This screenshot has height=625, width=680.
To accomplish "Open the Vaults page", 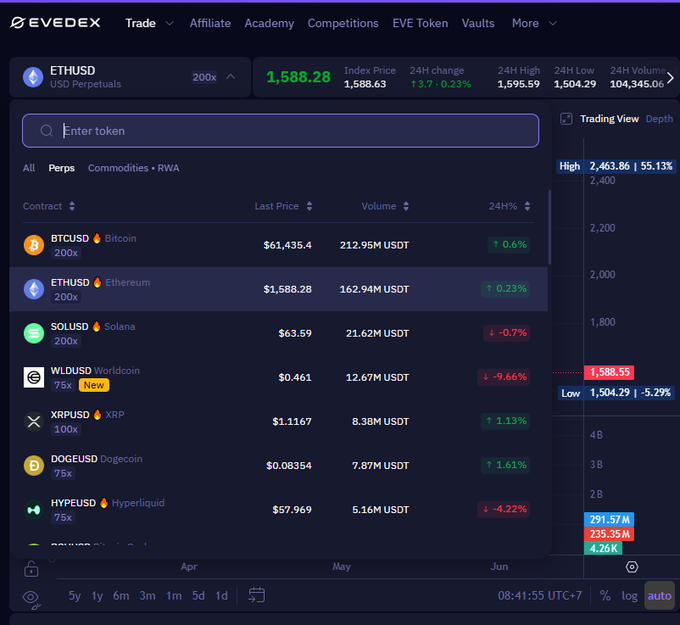I will click(478, 23).
